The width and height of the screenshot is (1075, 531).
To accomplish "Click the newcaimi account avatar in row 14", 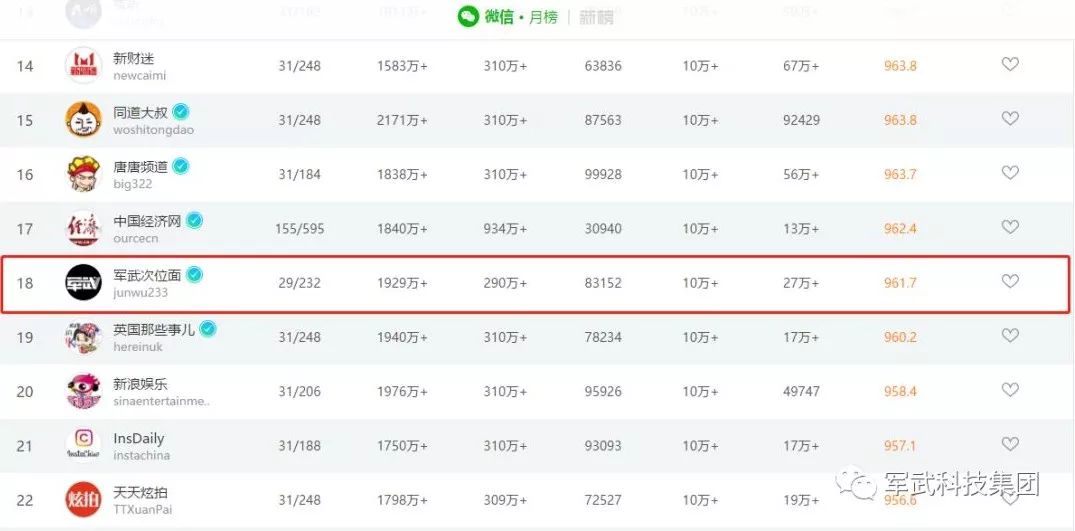I will coord(83,66).
